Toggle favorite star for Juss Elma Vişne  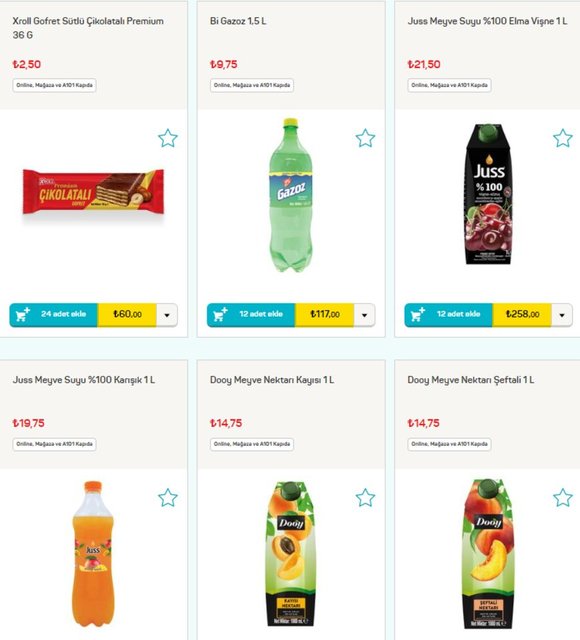coord(563,138)
